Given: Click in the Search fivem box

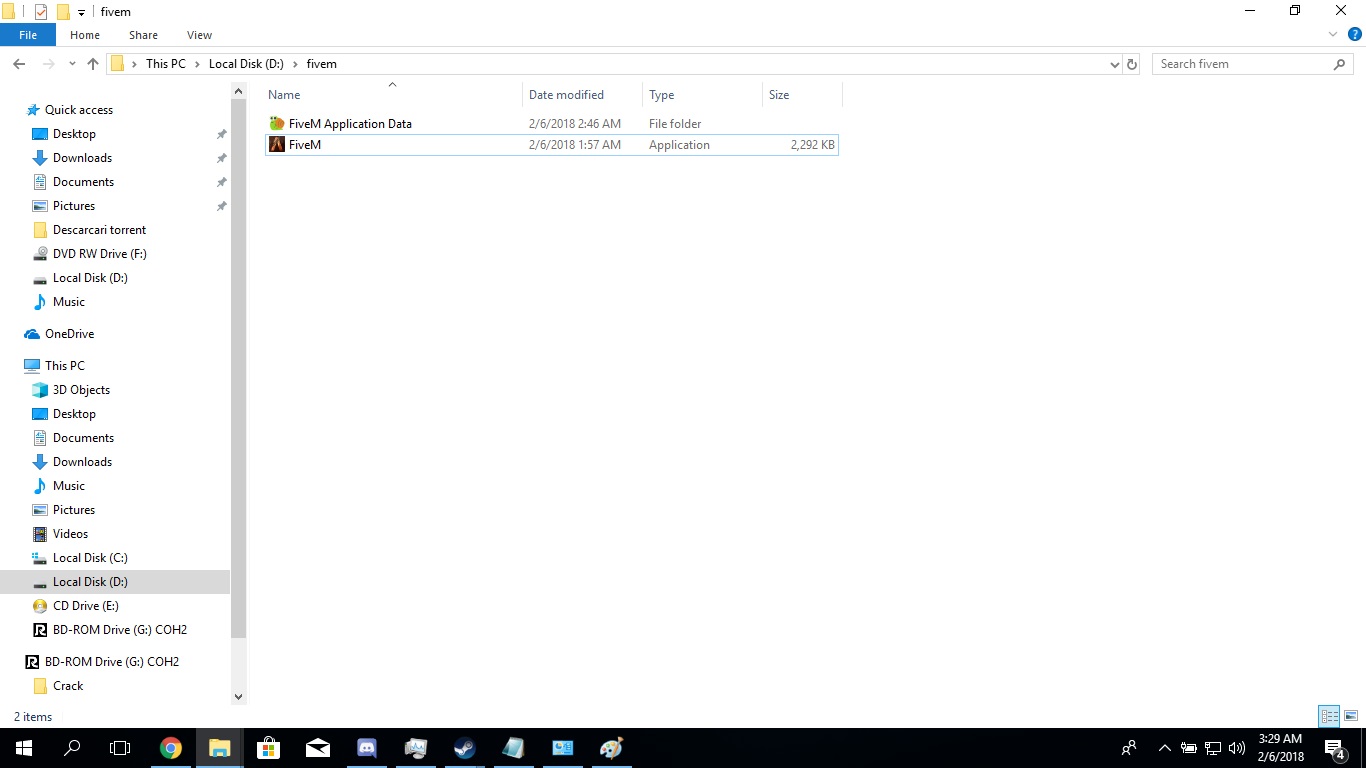Looking at the screenshot, I should click(x=1240, y=64).
